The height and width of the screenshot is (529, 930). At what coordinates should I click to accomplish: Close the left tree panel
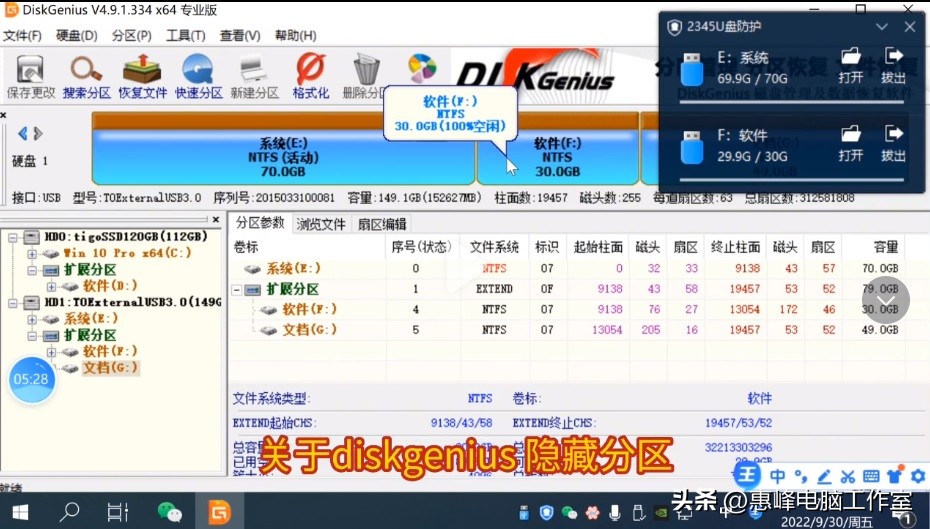click(216, 220)
